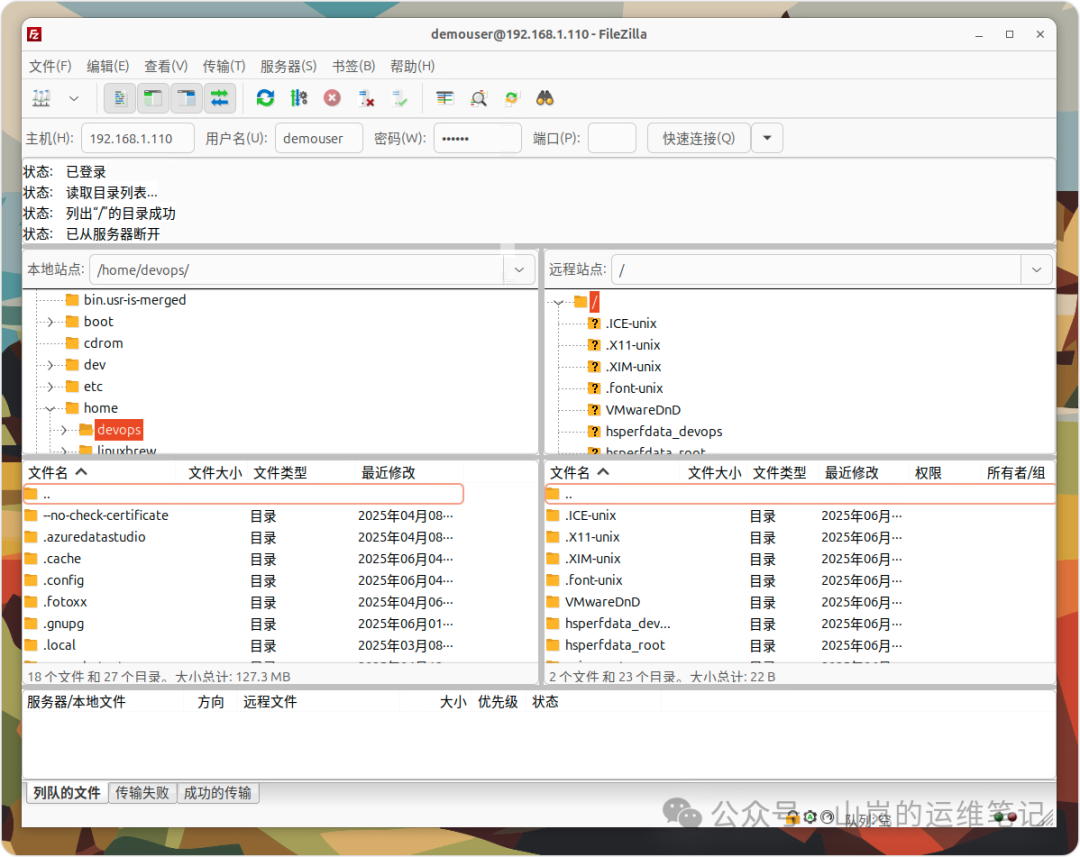Select the devops folder in the tree

point(118,429)
